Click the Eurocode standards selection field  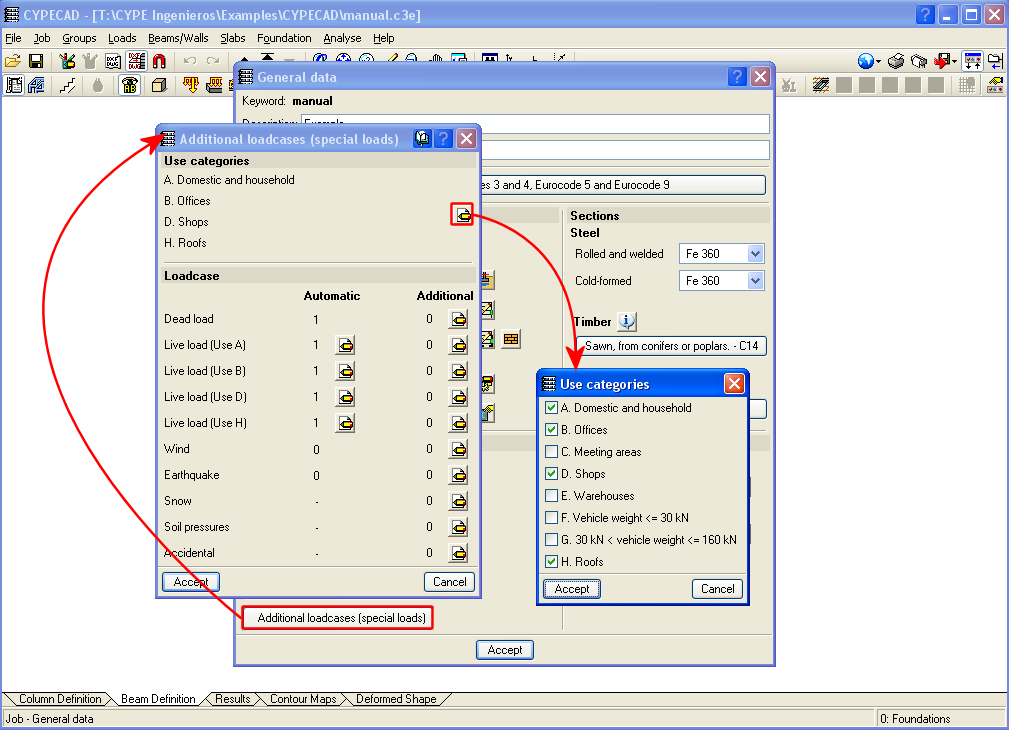coord(623,185)
